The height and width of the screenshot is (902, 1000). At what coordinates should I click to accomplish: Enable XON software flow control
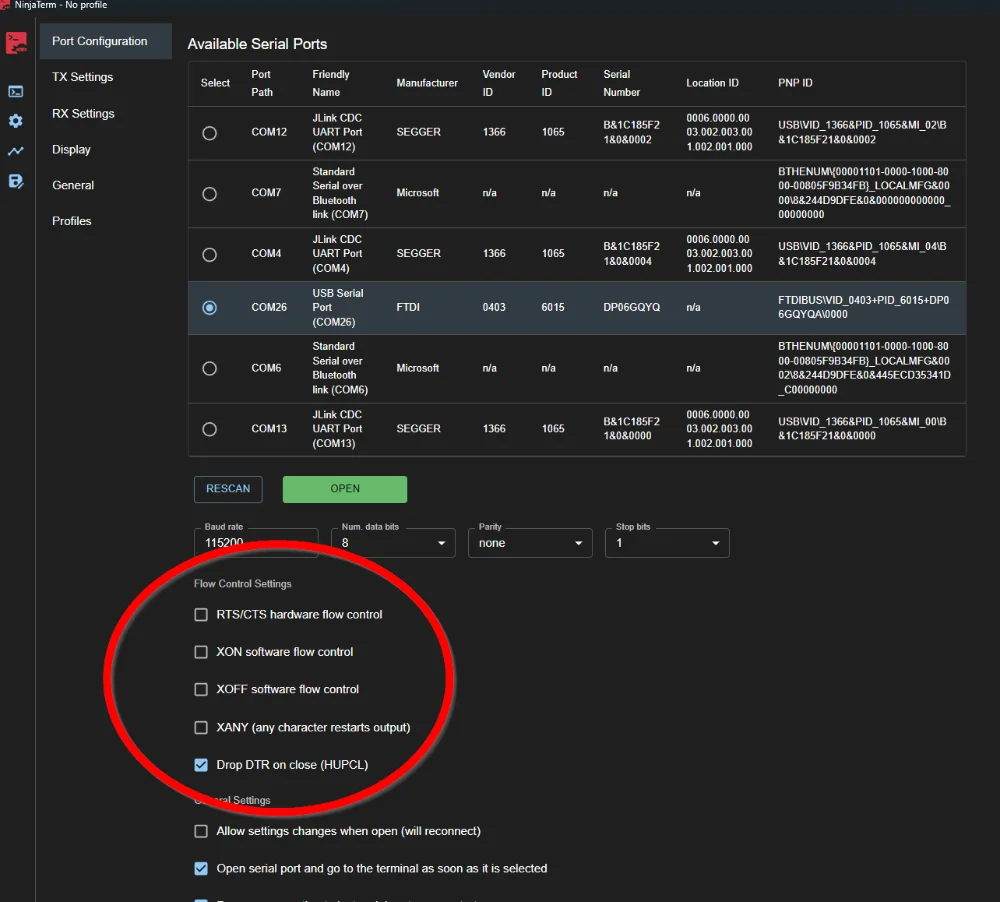pyautogui.click(x=201, y=652)
